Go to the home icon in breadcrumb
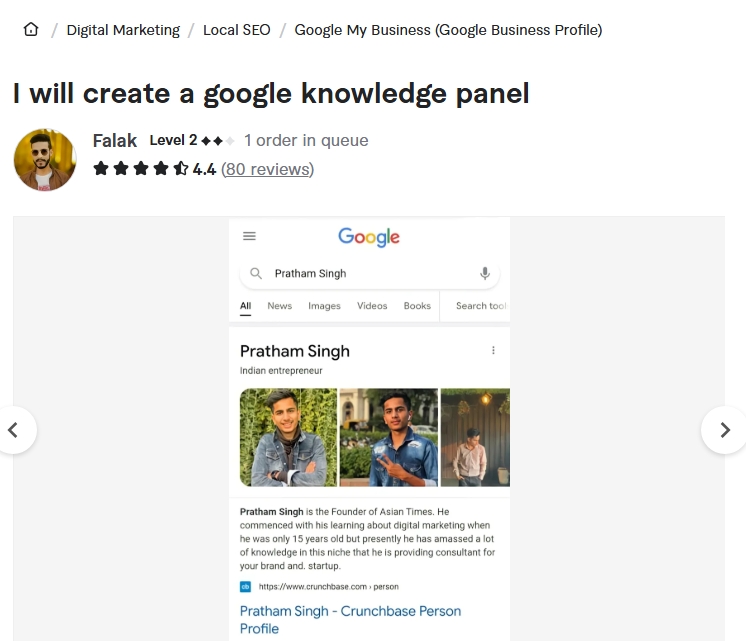Screen dimensions: 746x641 click(x=31, y=30)
